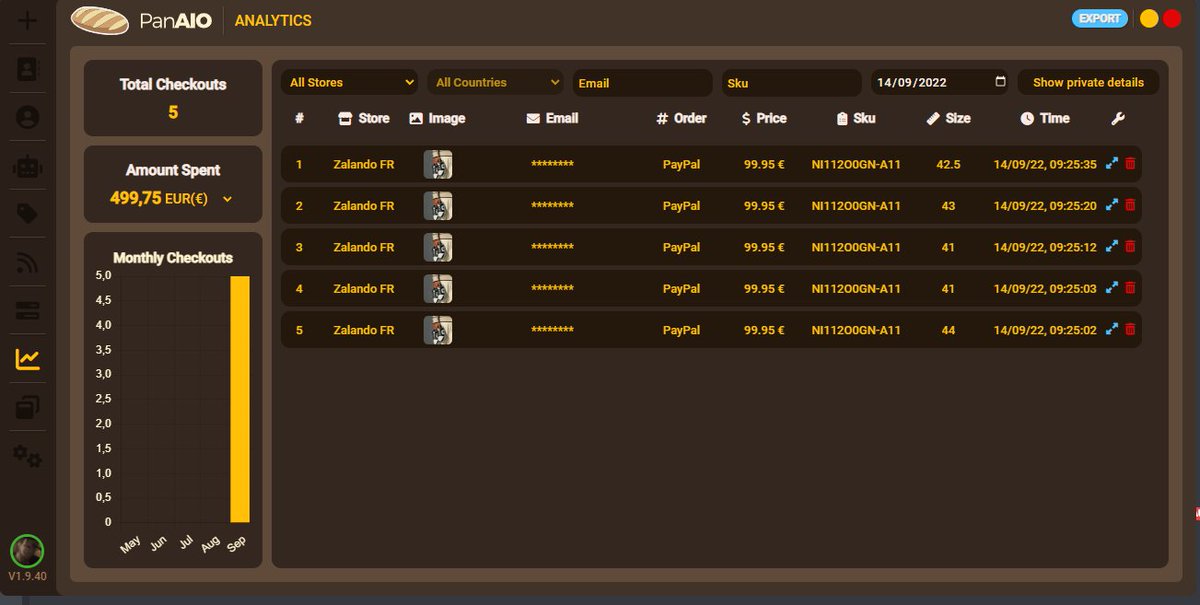Click SKU NI112O0GN-A11 in row 1
The image size is (1200, 605).
856,164
